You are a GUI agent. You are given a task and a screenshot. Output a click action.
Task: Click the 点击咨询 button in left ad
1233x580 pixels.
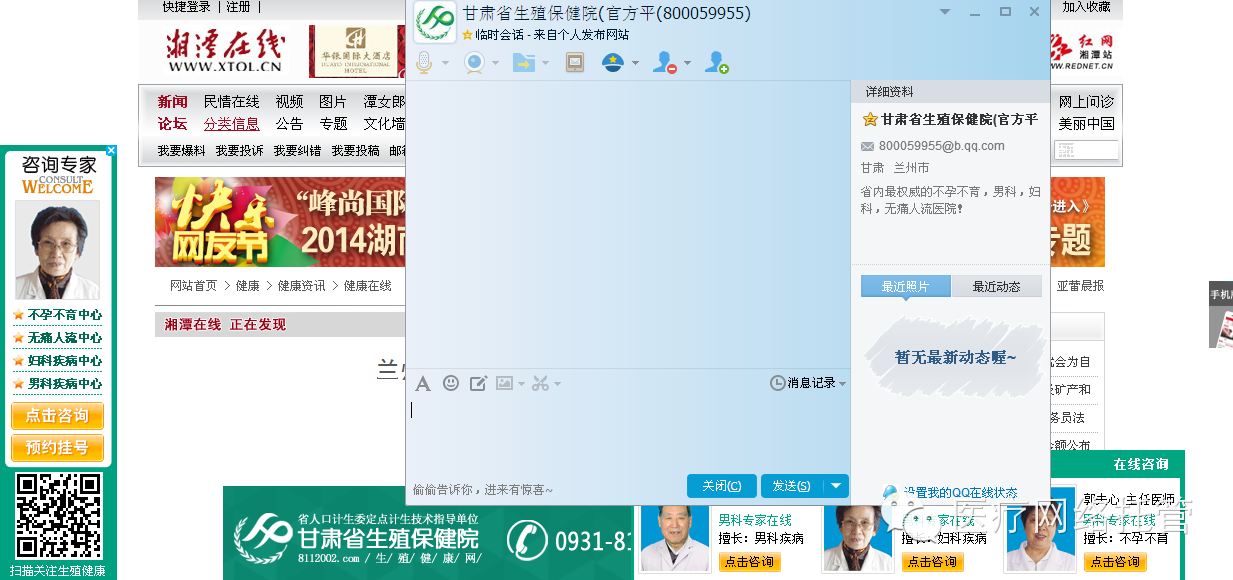coord(57,416)
